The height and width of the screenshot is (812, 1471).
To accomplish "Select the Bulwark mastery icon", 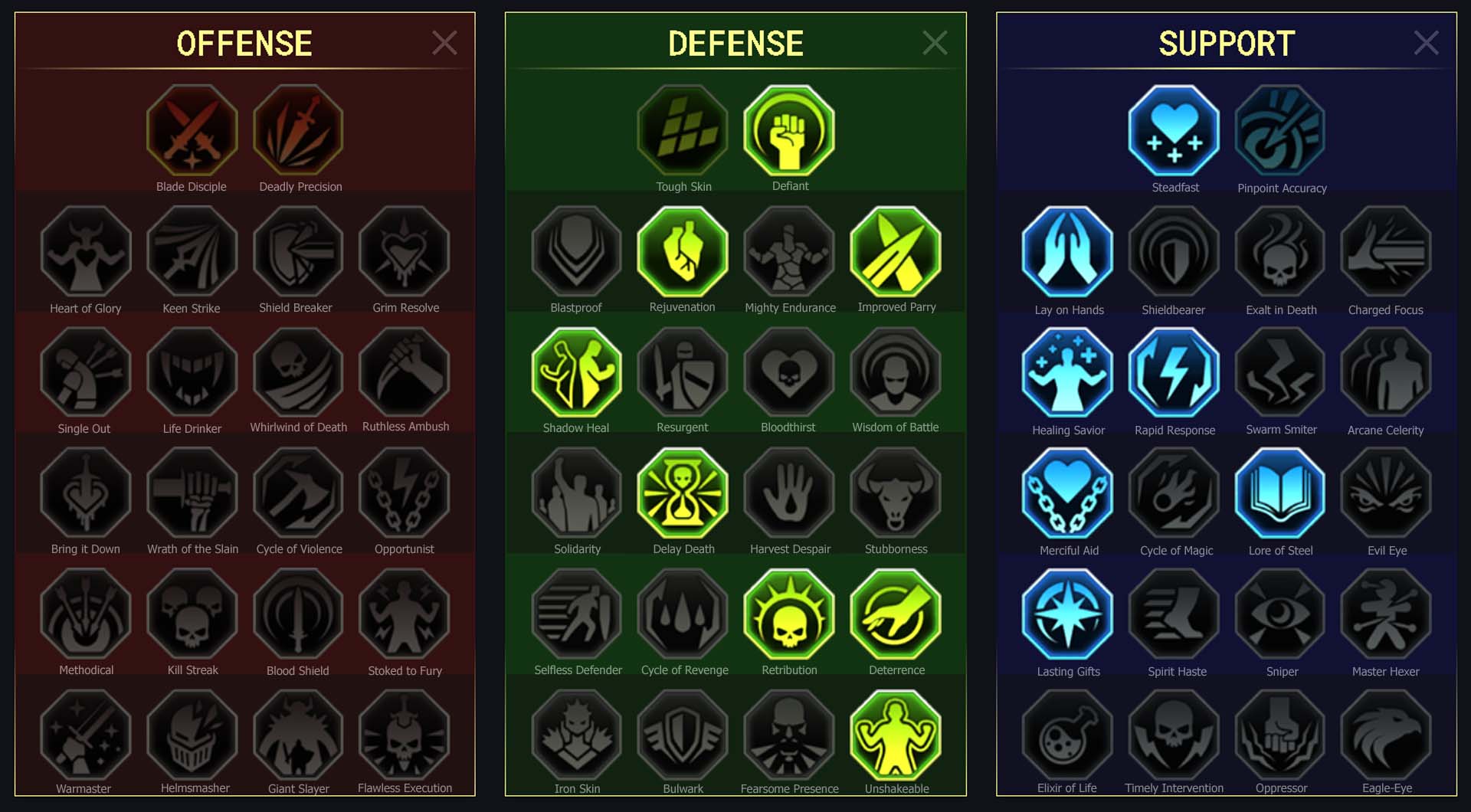I will 683,735.
